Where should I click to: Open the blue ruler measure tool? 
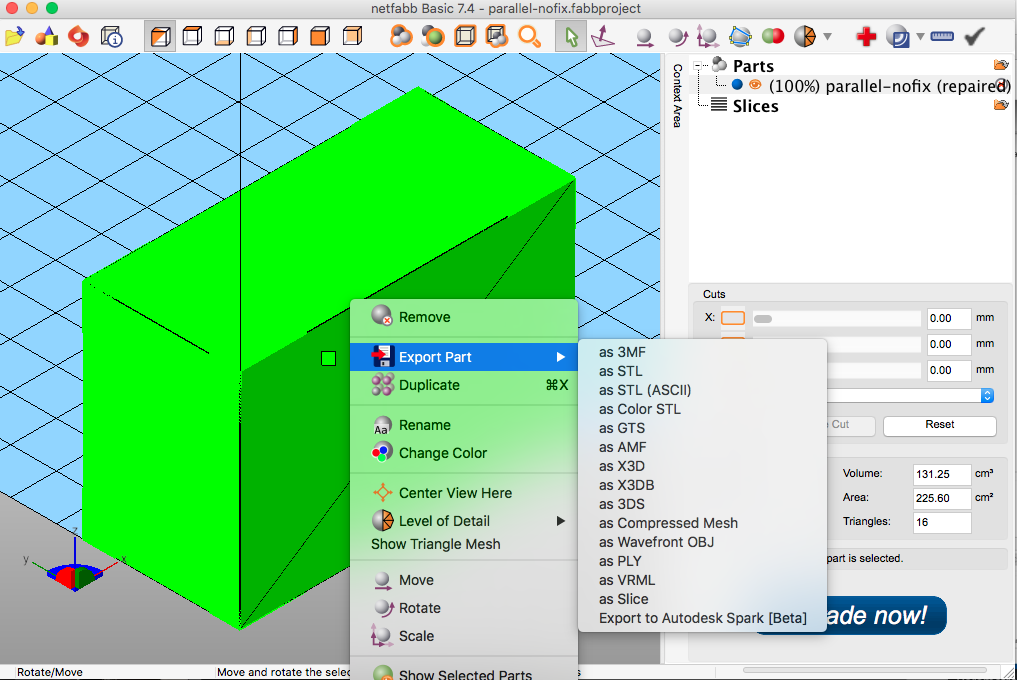[942, 36]
